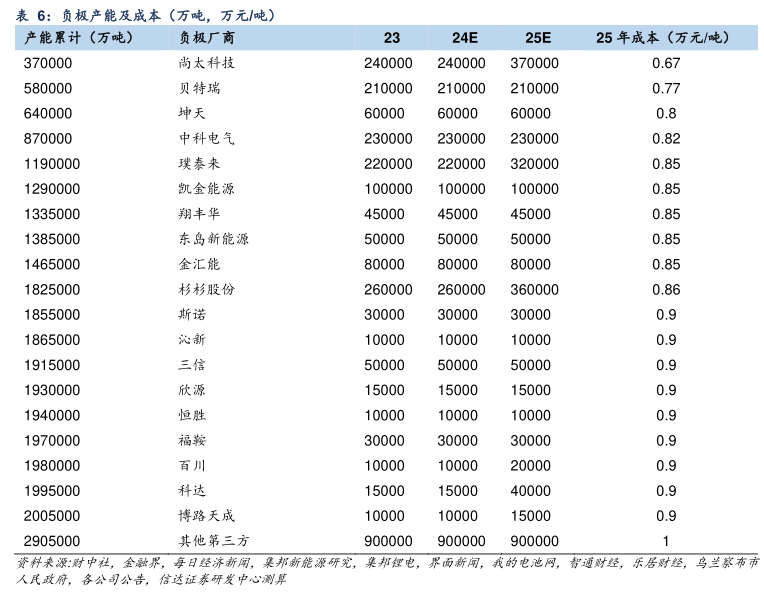Image resolution: width=764 pixels, height=596 pixels.
Task: Click the 25E value 370000 for 尚太科技
Action: pyautogui.click(x=535, y=63)
